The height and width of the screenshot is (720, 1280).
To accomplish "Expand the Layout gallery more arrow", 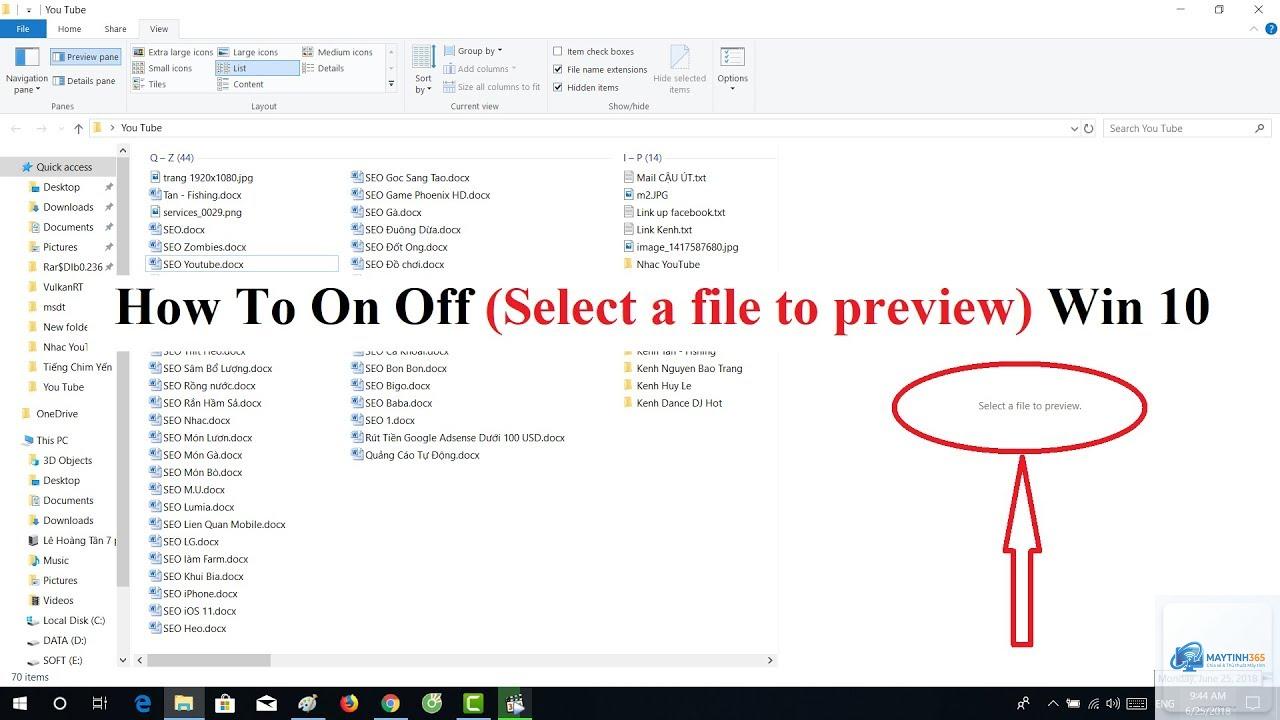I will pos(391,85).
